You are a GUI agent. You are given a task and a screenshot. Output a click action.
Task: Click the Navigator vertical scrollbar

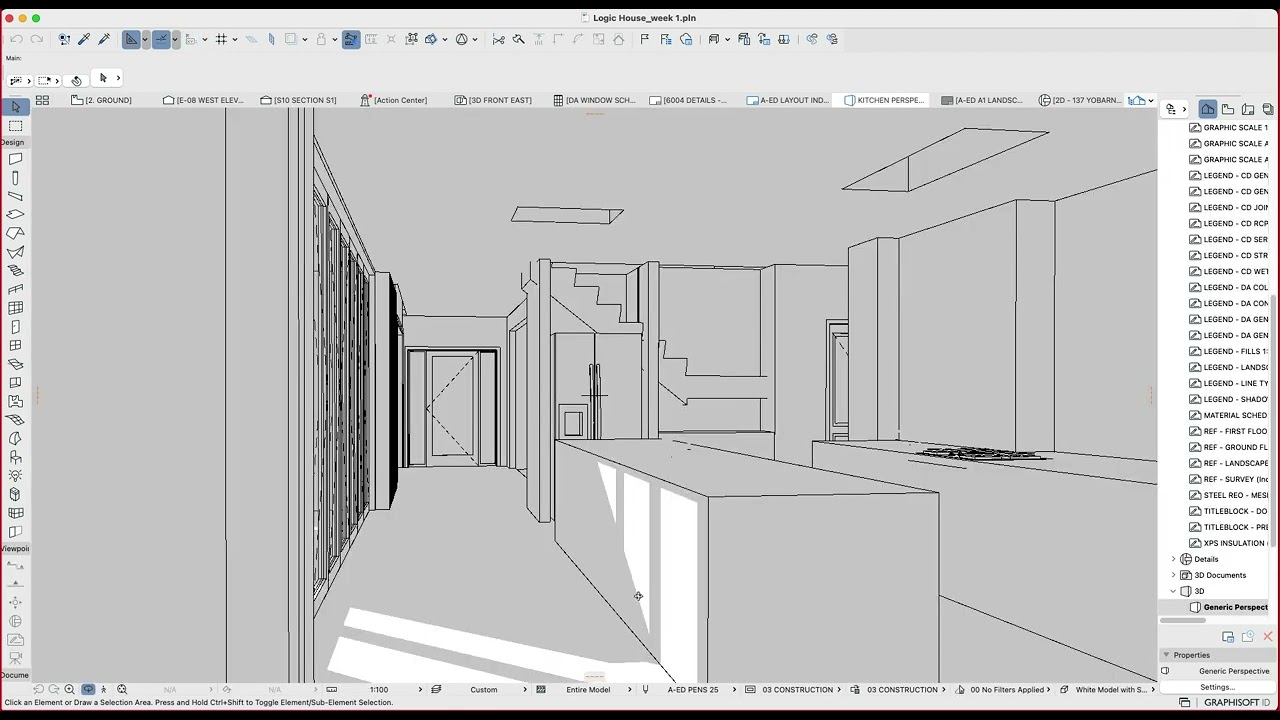[1275, 420]
